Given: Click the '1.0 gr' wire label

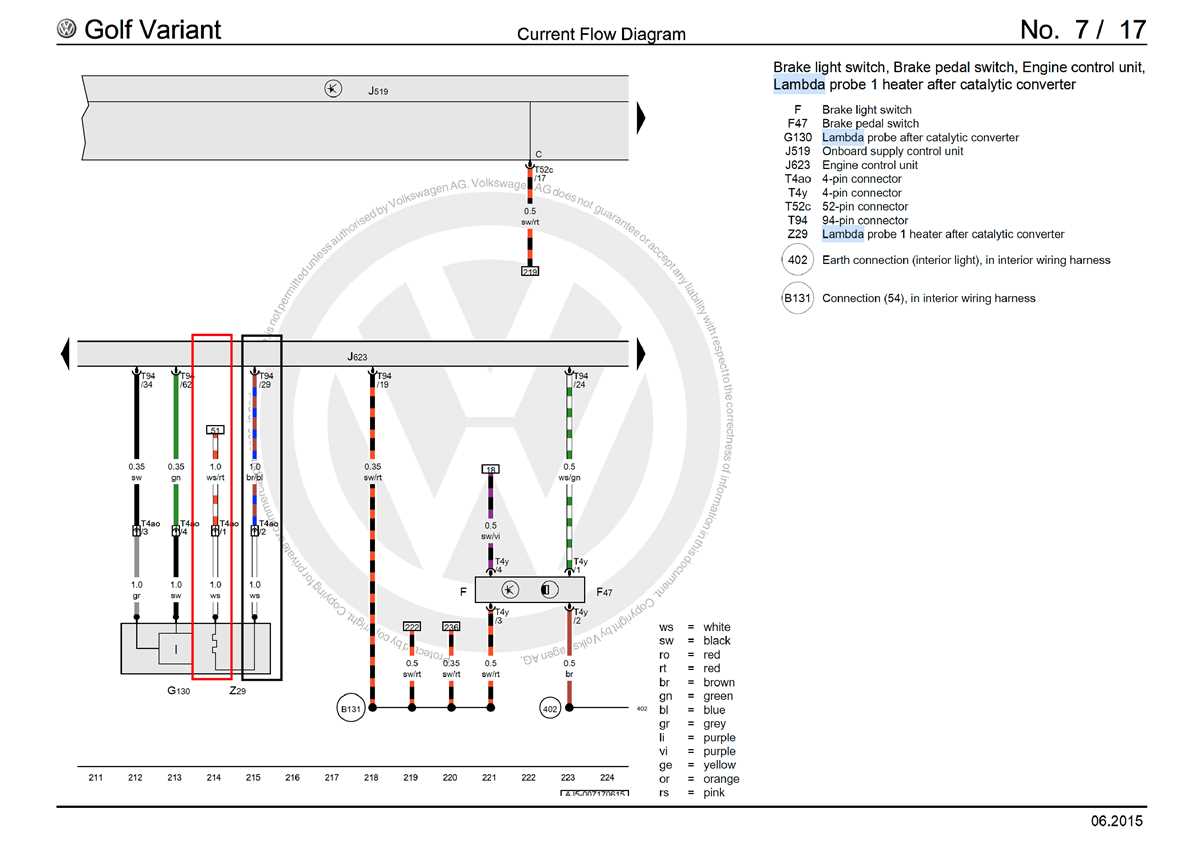Looking at the screenshot, I should pyautogui.click(x=136, y=590).
